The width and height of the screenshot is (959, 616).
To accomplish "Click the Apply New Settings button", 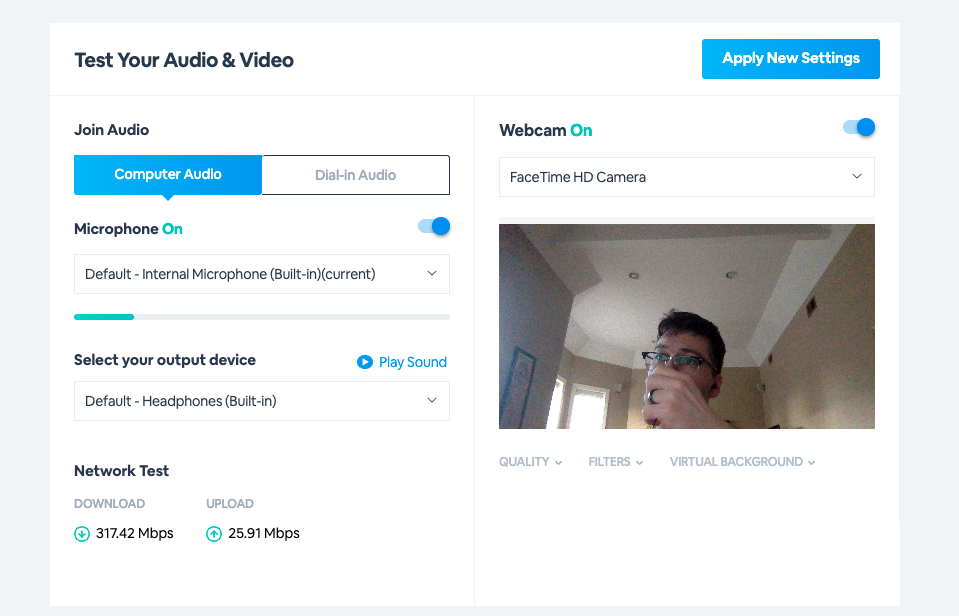I will 790,59.
